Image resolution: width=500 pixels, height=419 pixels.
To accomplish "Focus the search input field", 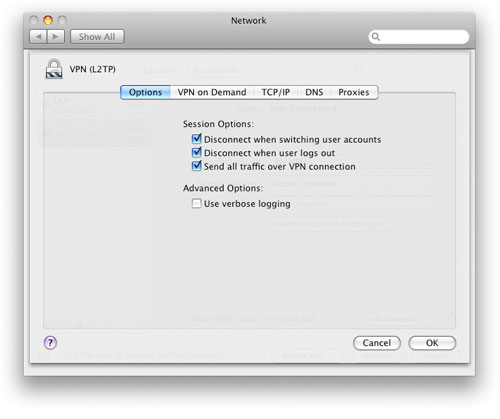I will click(419, 37).
